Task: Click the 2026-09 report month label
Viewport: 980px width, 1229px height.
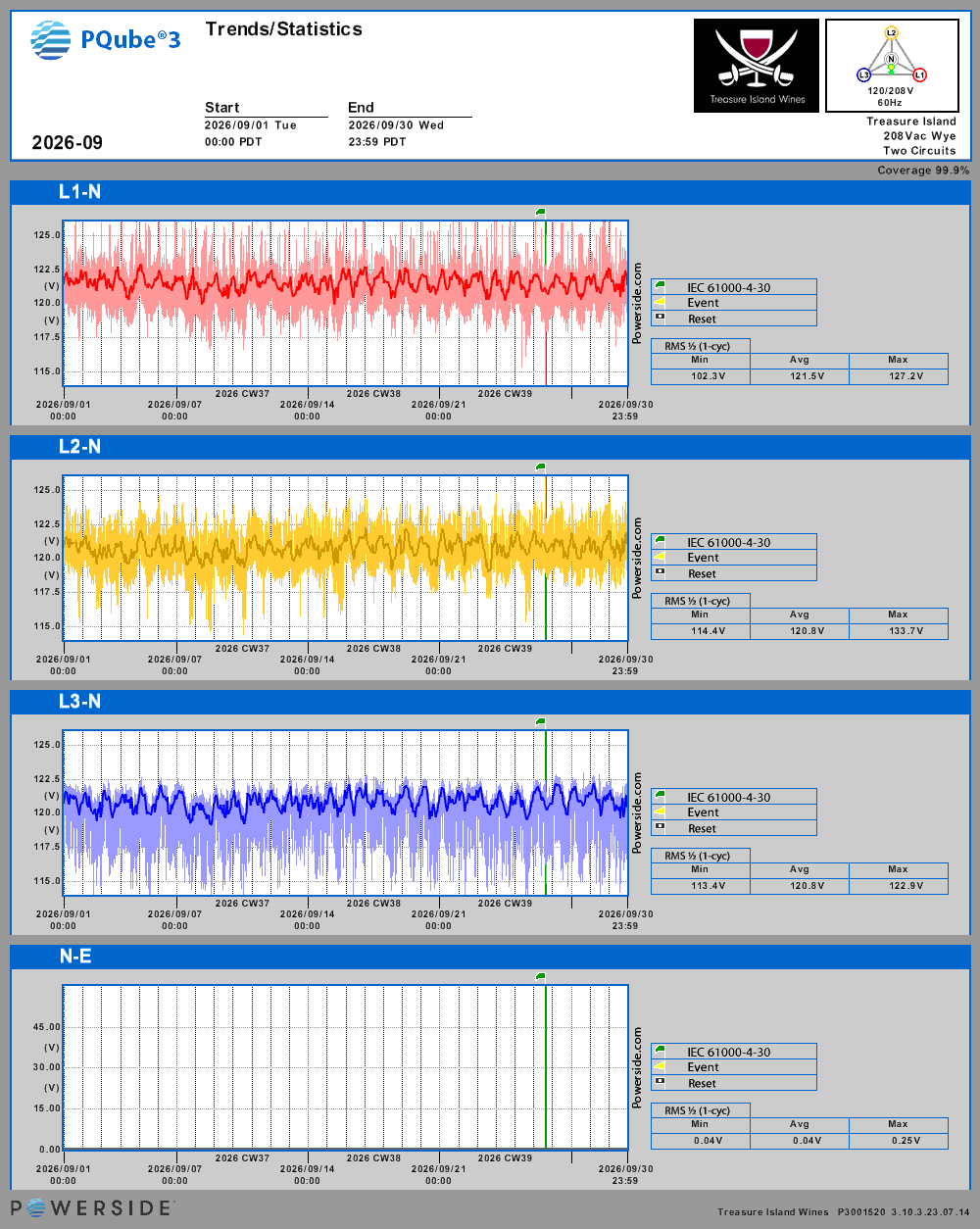Action: click(x=67, y=143)
